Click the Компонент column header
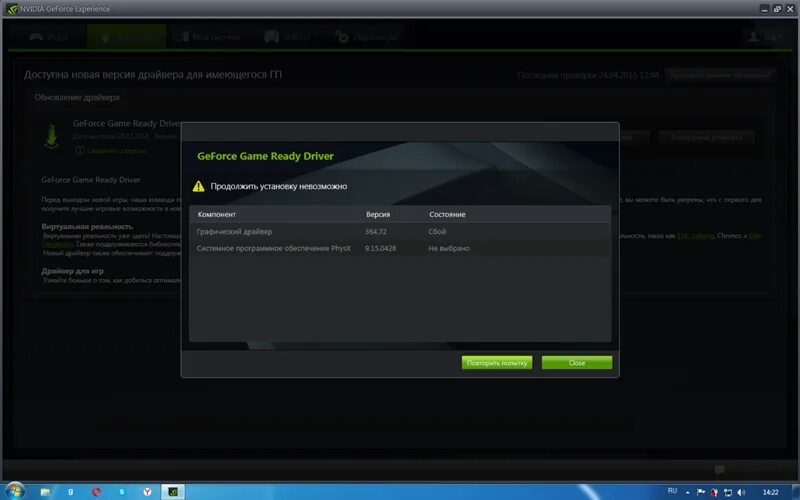Image resolution: width=800 pixels, height=500 pixels. [x=217, y=214]
